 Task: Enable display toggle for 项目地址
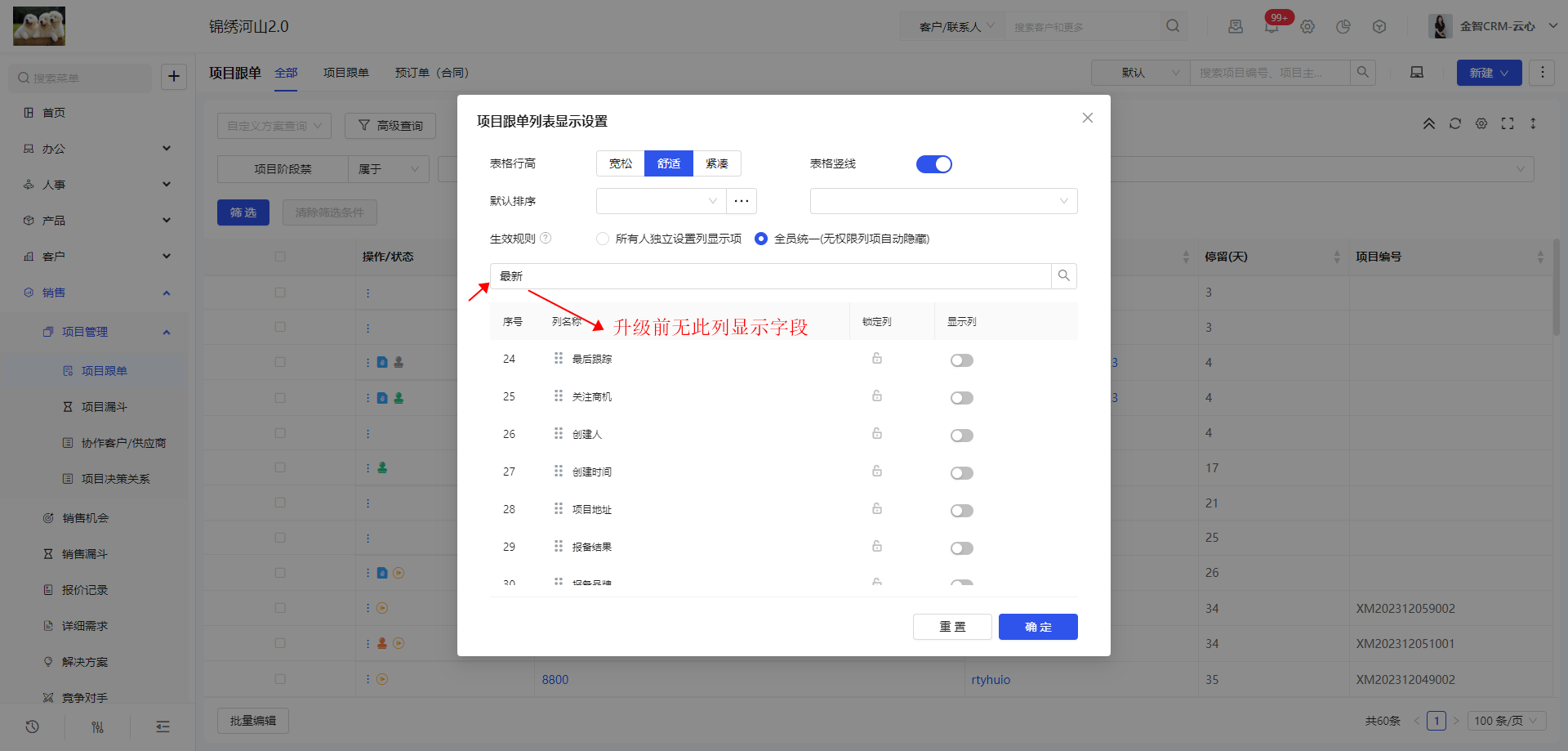962,511
